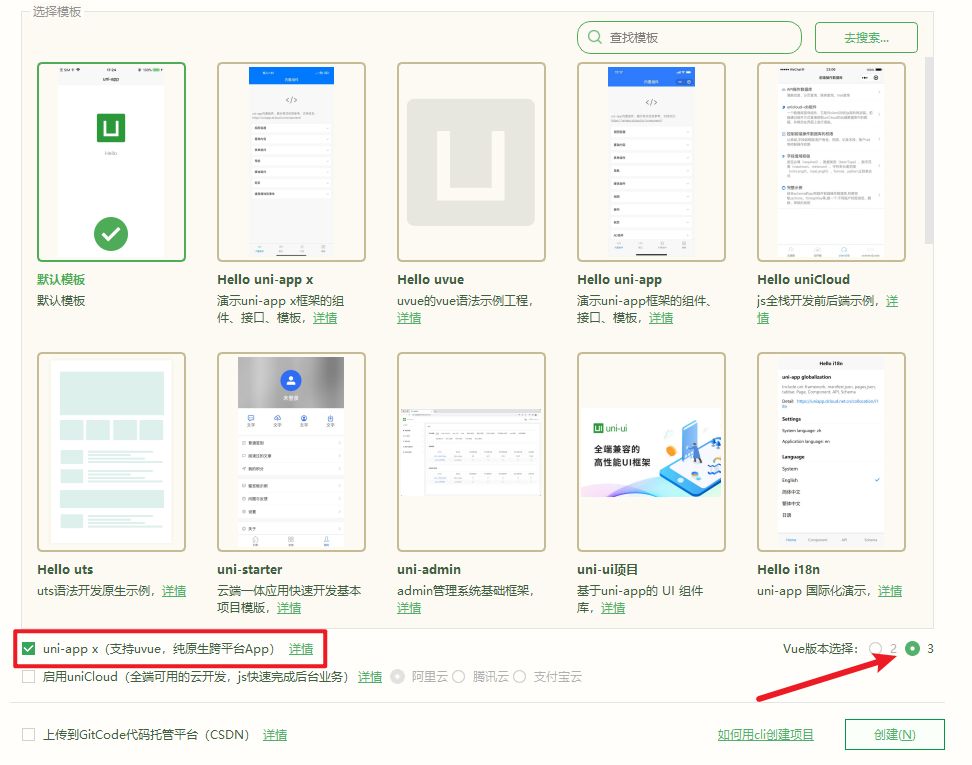Click the Vue版本选择 label
The image size is (972, 765).
(x=821, y=648)
